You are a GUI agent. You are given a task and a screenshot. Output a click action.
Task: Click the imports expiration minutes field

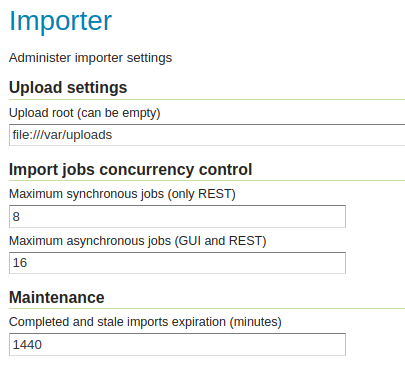(177, 344)
